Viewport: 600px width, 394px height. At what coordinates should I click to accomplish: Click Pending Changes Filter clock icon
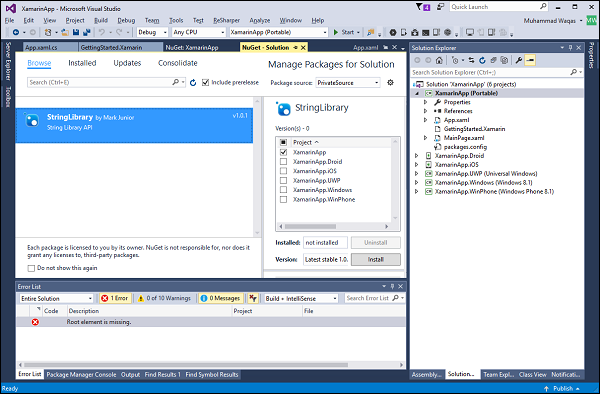[455, 60]
